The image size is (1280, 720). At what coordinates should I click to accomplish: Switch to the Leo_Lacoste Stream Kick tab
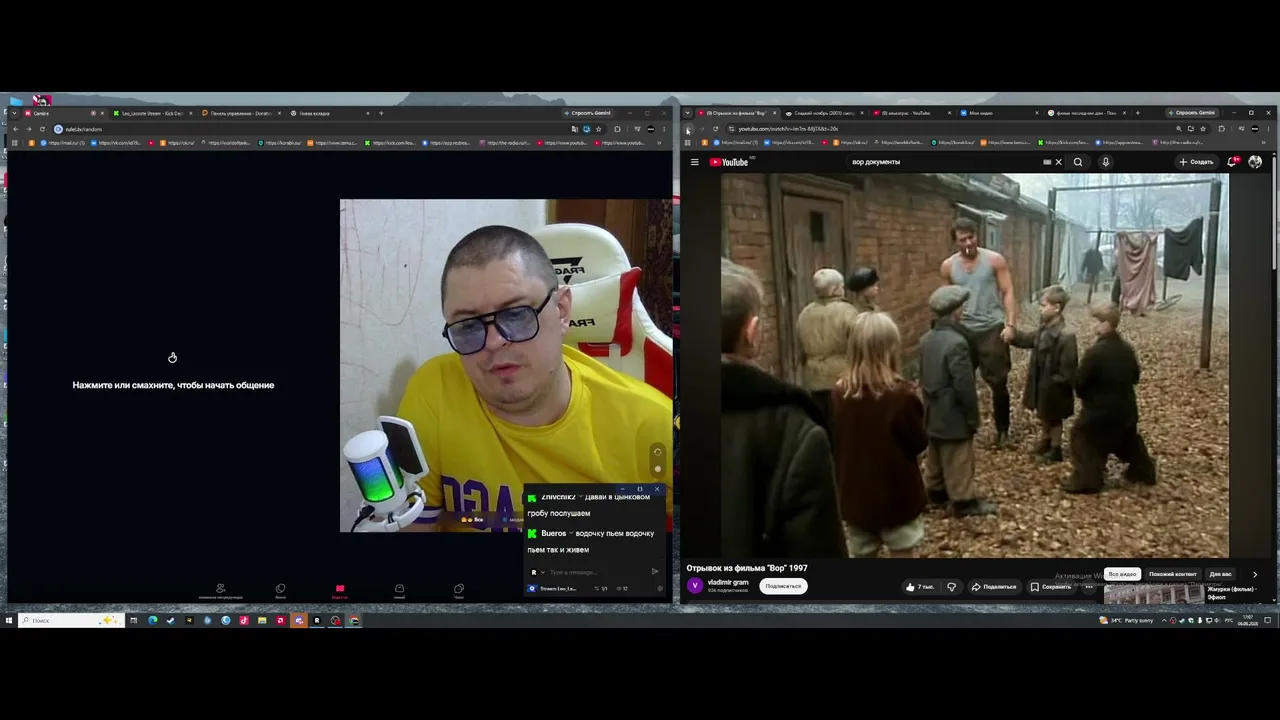tap(151, 113)
